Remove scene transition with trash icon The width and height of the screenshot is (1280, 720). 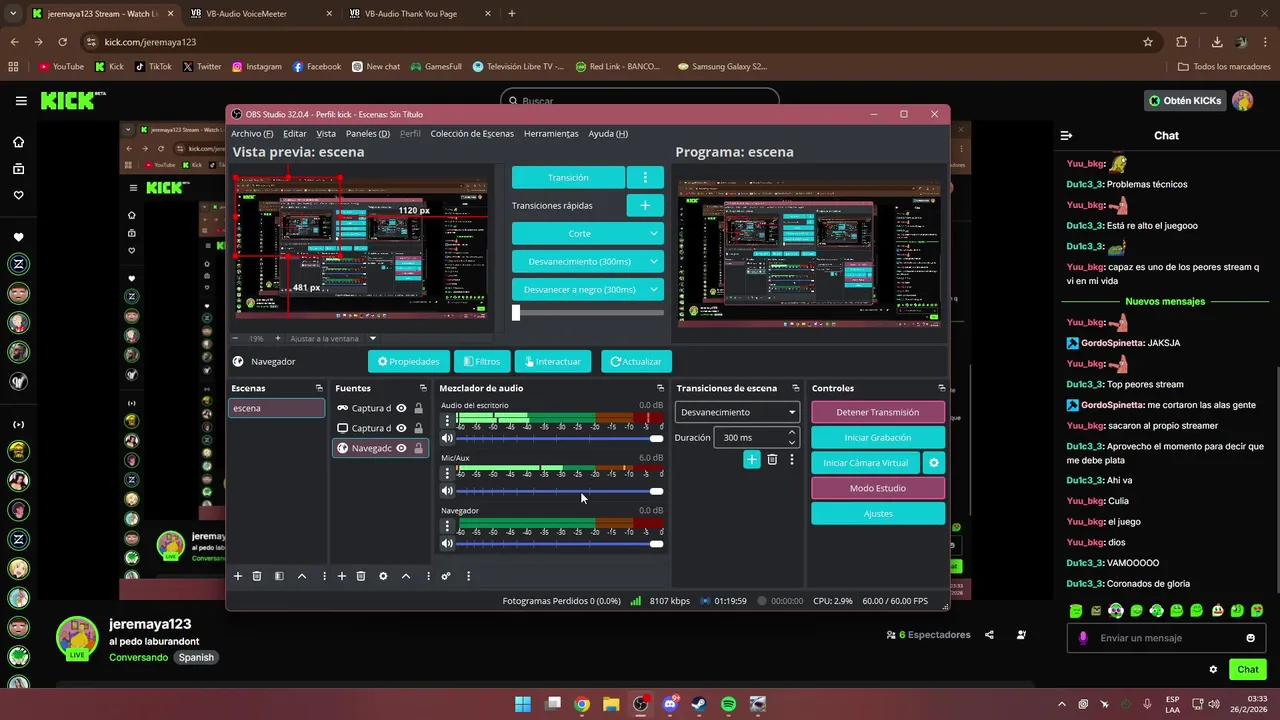point(772,460)
